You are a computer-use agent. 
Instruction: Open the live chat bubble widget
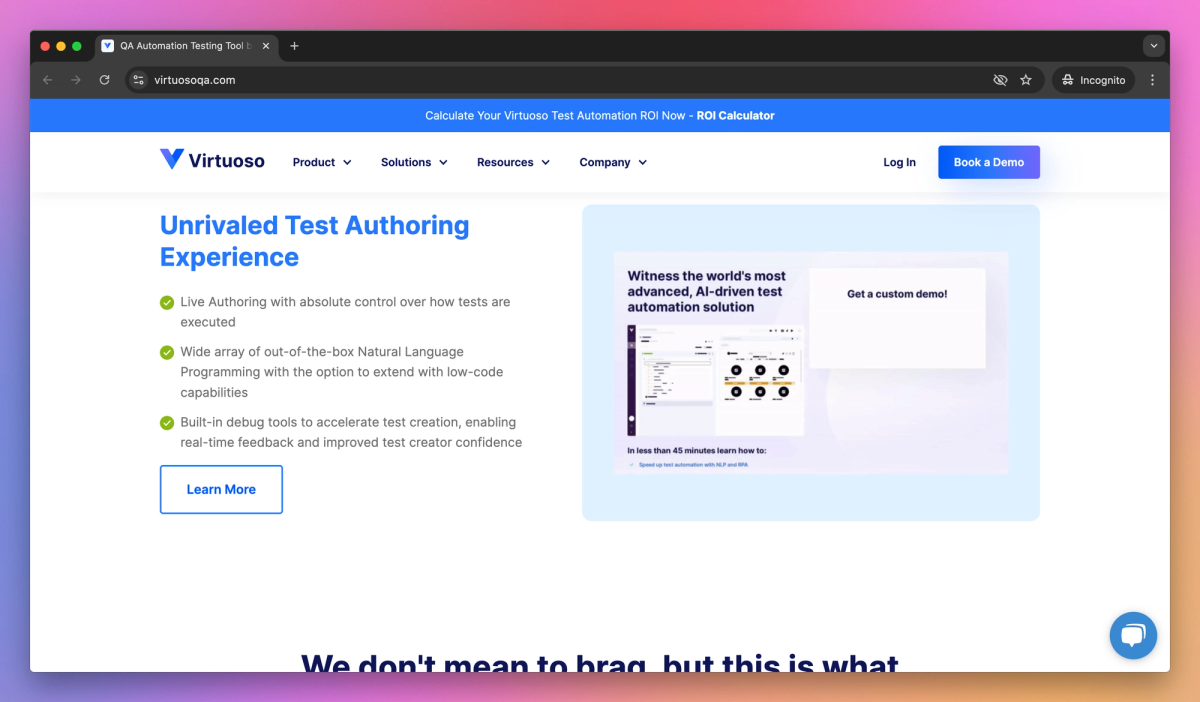(x=1133, y=635)
